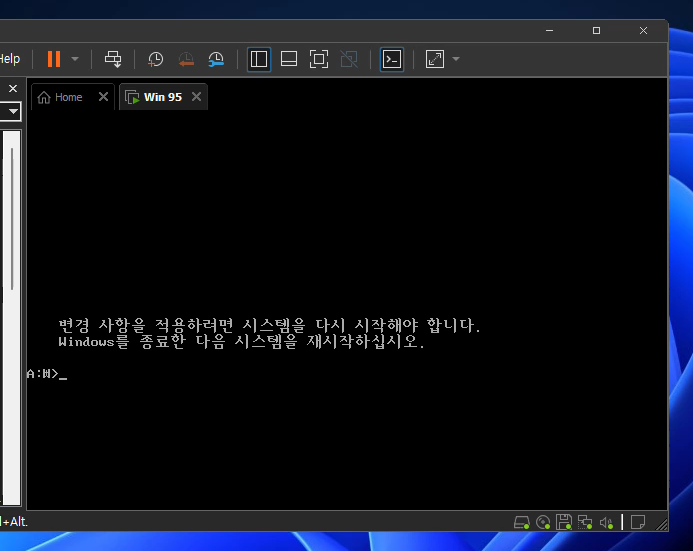Screen dimensions: 693x551
Task: Toggle the thumbnail bar view
Action: pos(289,59)
